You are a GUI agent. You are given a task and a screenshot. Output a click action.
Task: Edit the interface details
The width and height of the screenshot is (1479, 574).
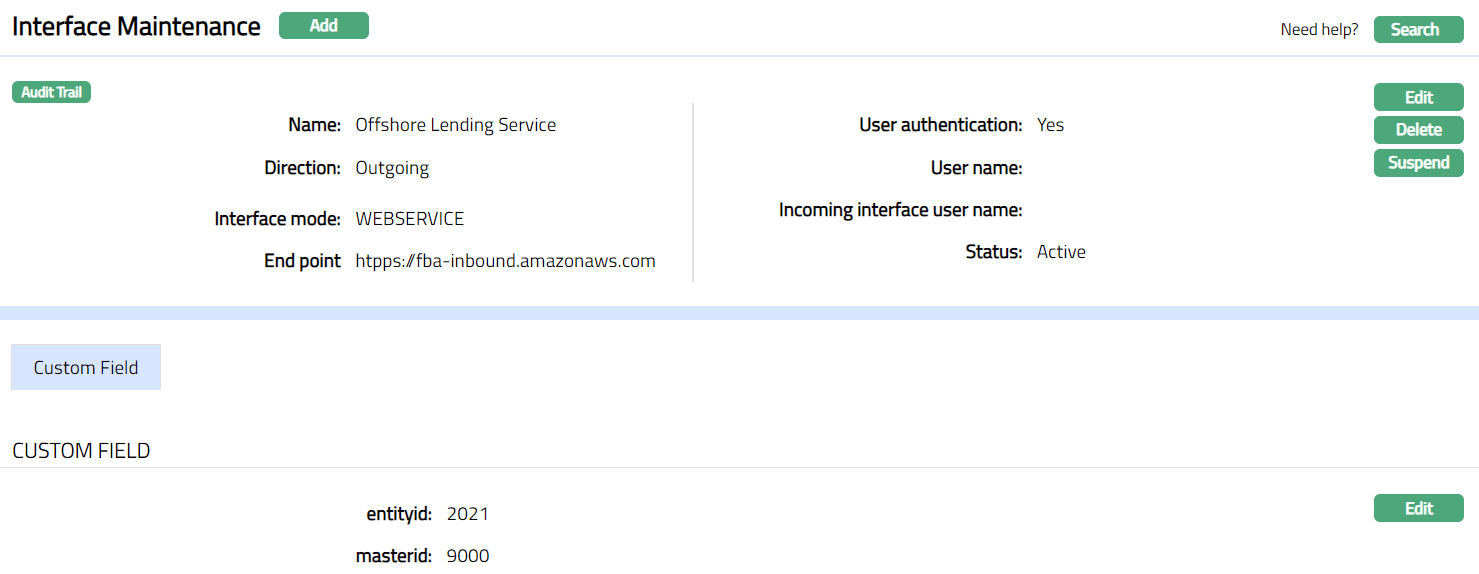click(x=1418, y=97)
